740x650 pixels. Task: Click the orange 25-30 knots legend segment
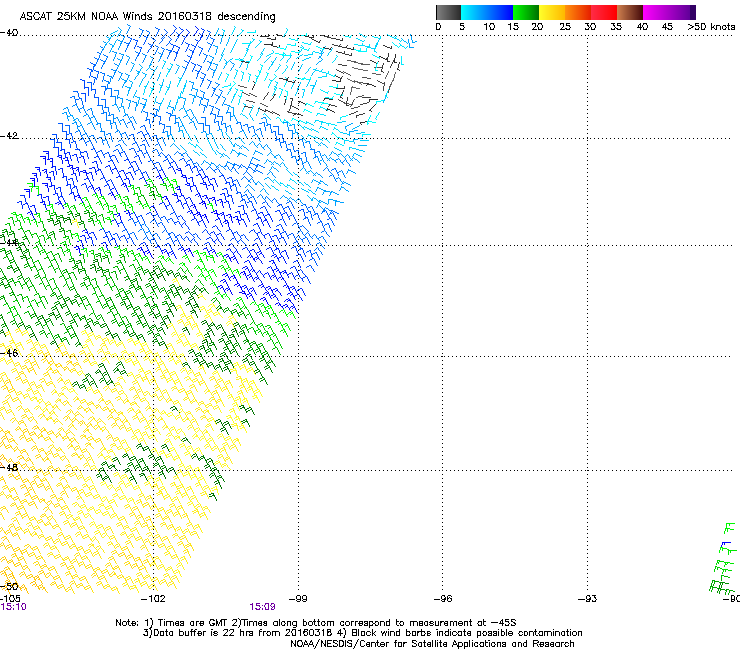coord(578,12)
